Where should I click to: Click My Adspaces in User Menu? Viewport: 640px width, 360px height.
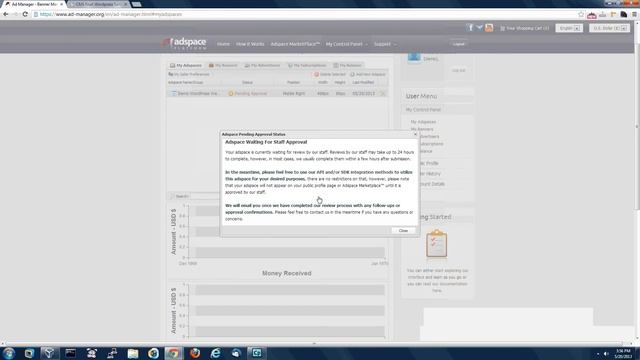click(423, 122)
